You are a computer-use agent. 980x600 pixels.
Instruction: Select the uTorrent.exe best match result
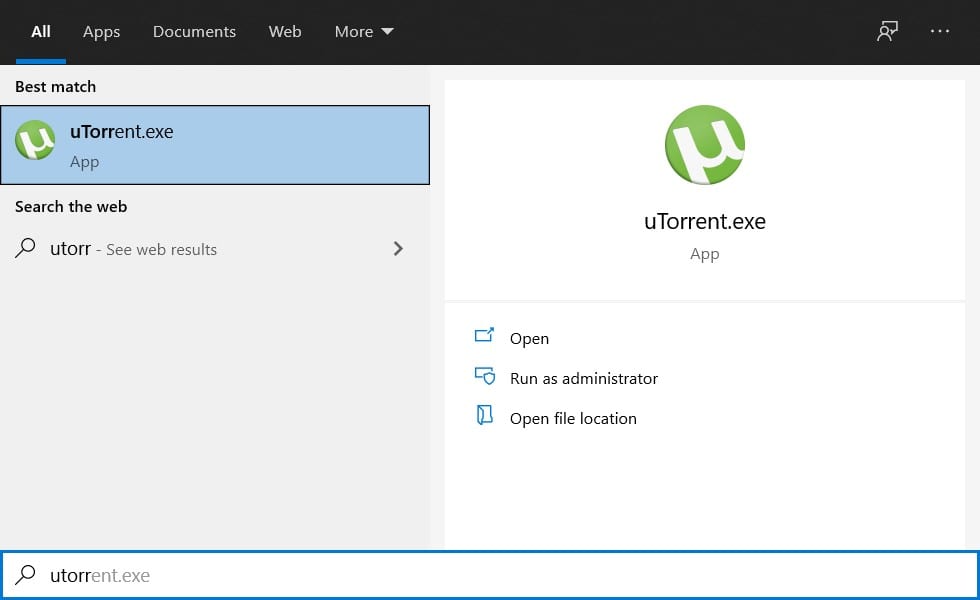point(215,145)
